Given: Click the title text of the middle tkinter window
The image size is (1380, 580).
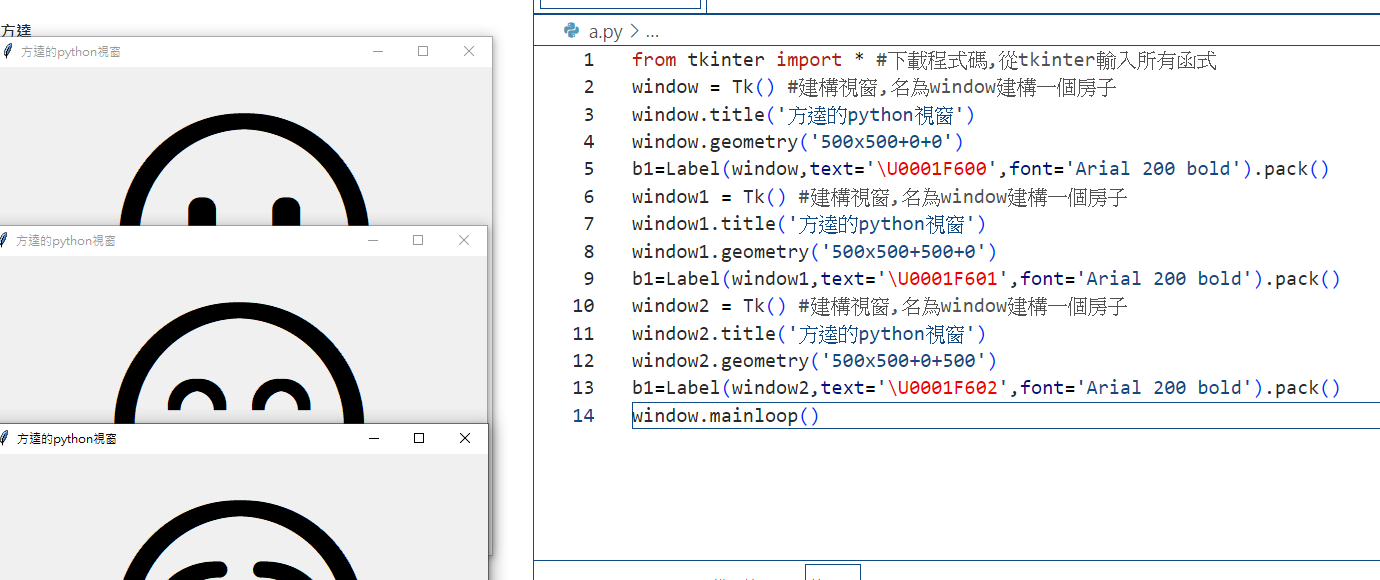Looking at the screenshot, I should [66, 240].
